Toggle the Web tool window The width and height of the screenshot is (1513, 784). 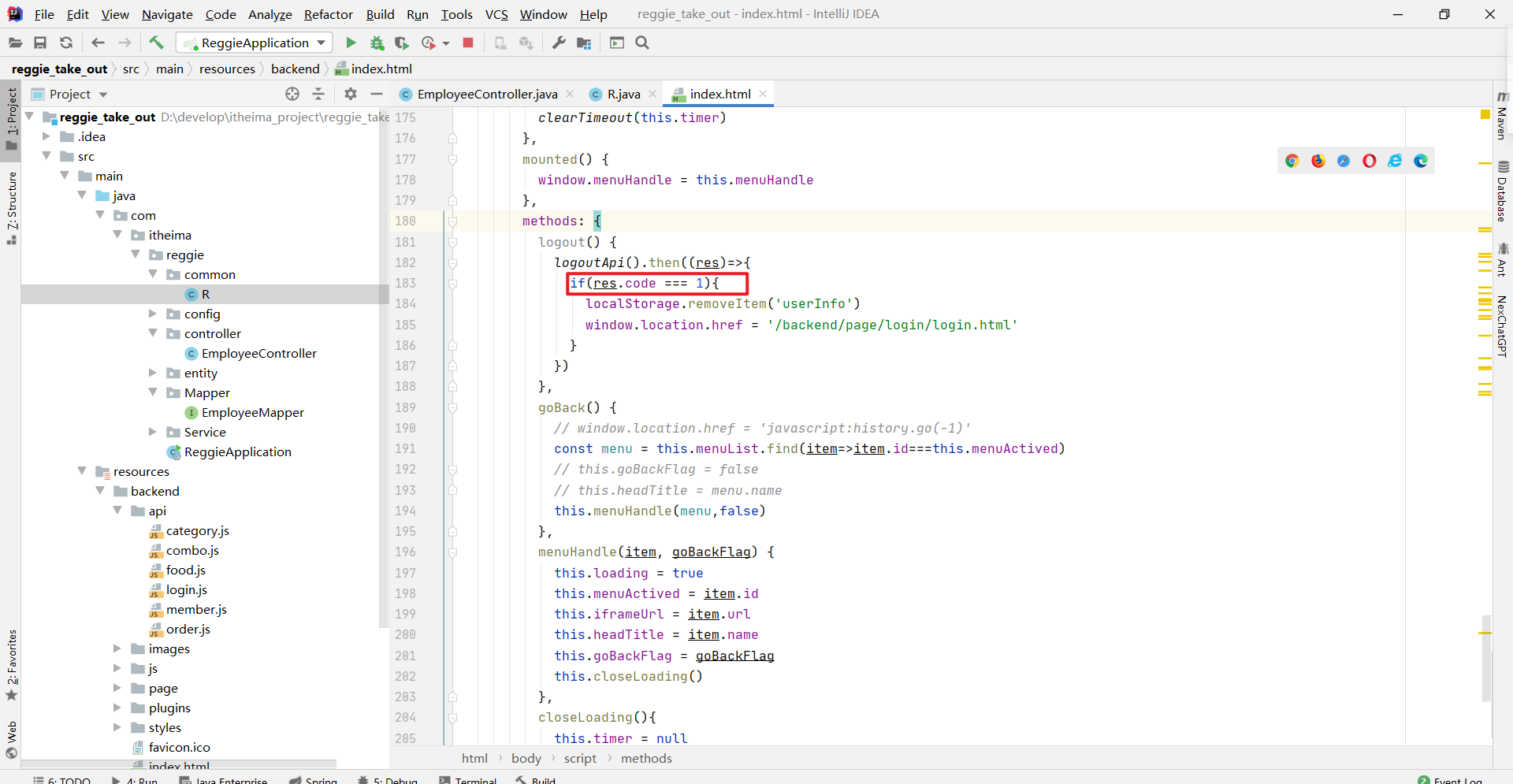click(x=11, y=739)
